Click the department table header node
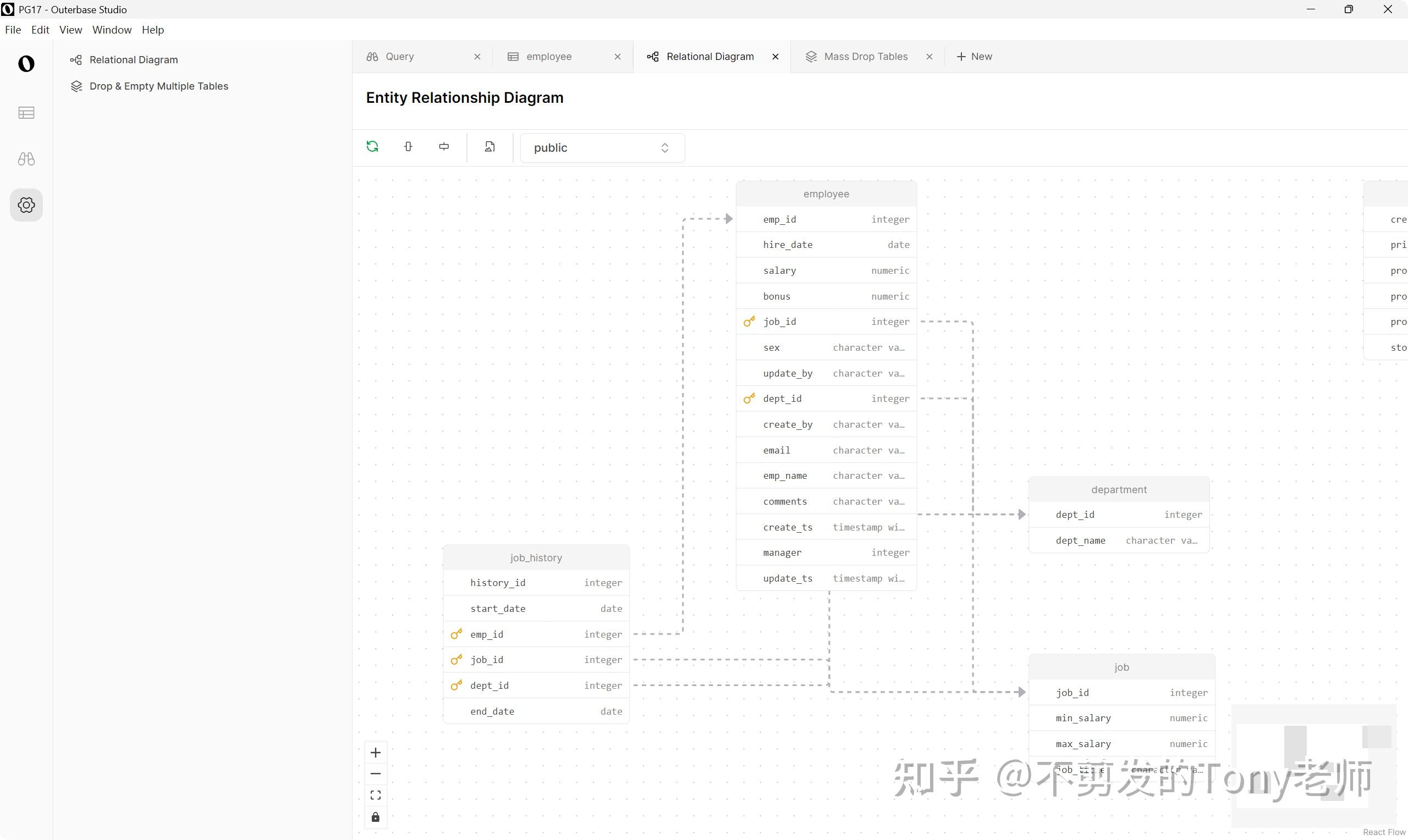The image size is (1408, 840). 1119,490
